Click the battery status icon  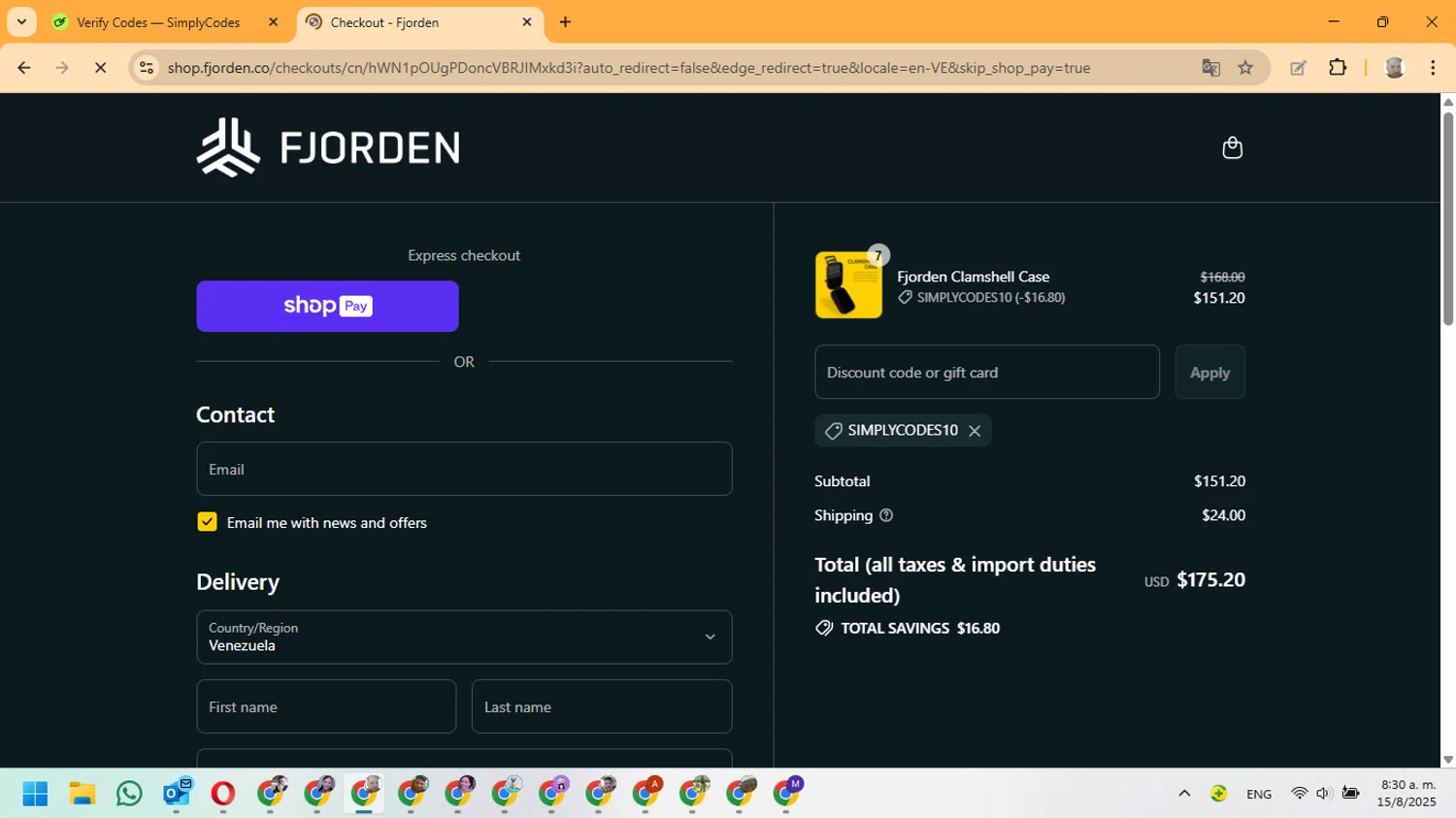point(1350,794)
